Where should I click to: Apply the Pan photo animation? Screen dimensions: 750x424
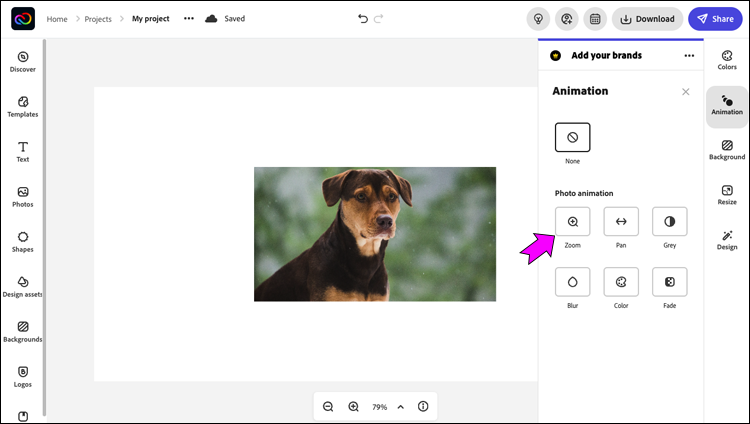point(621,222)
